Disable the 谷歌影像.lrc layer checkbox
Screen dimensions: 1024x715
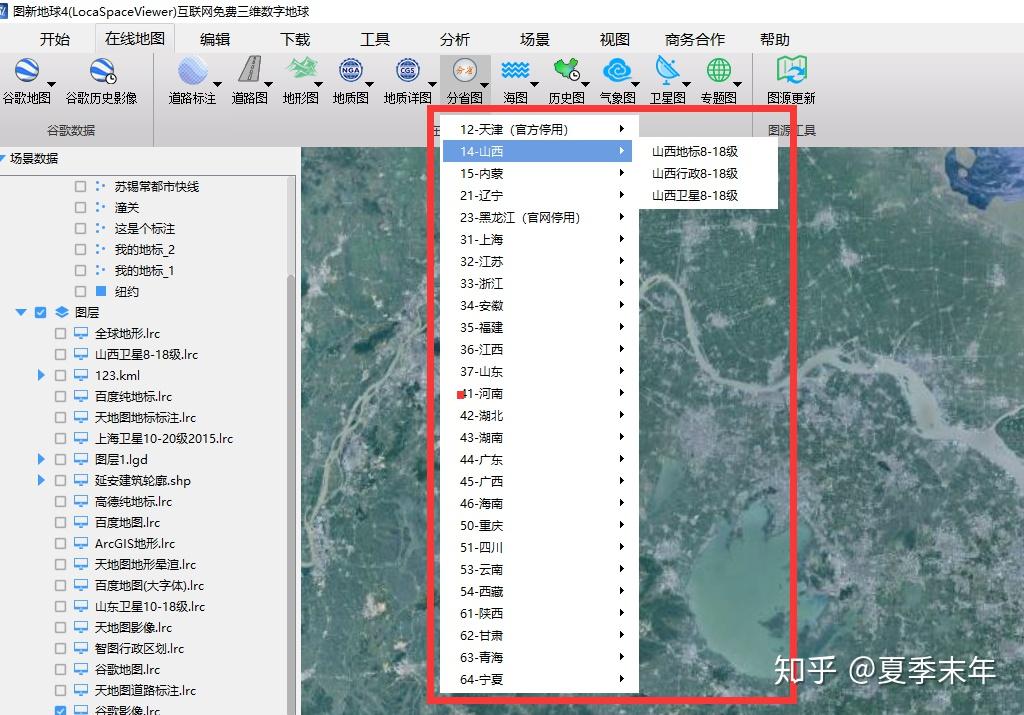point(60,711)
